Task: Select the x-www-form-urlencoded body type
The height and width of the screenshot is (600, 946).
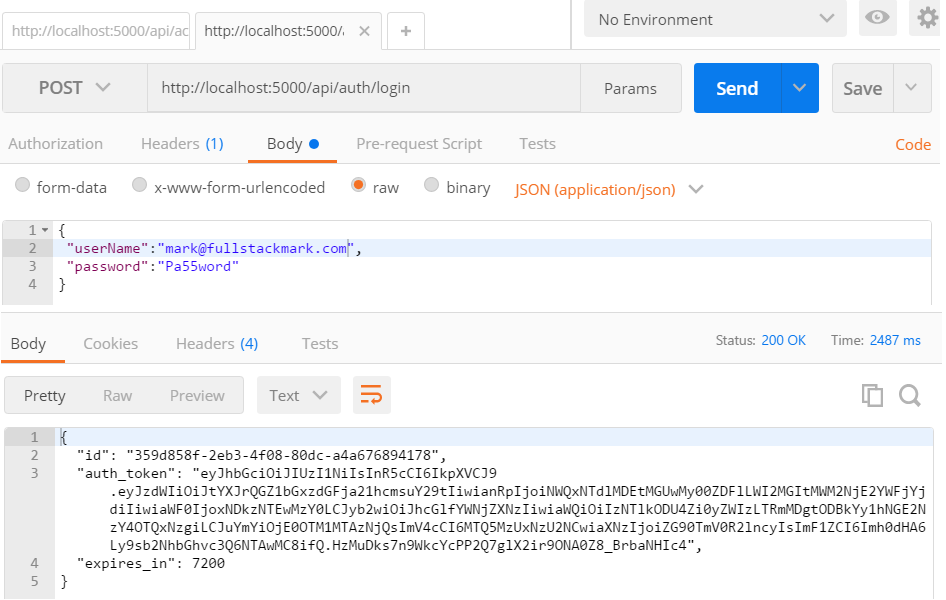Action: [139, 185]
